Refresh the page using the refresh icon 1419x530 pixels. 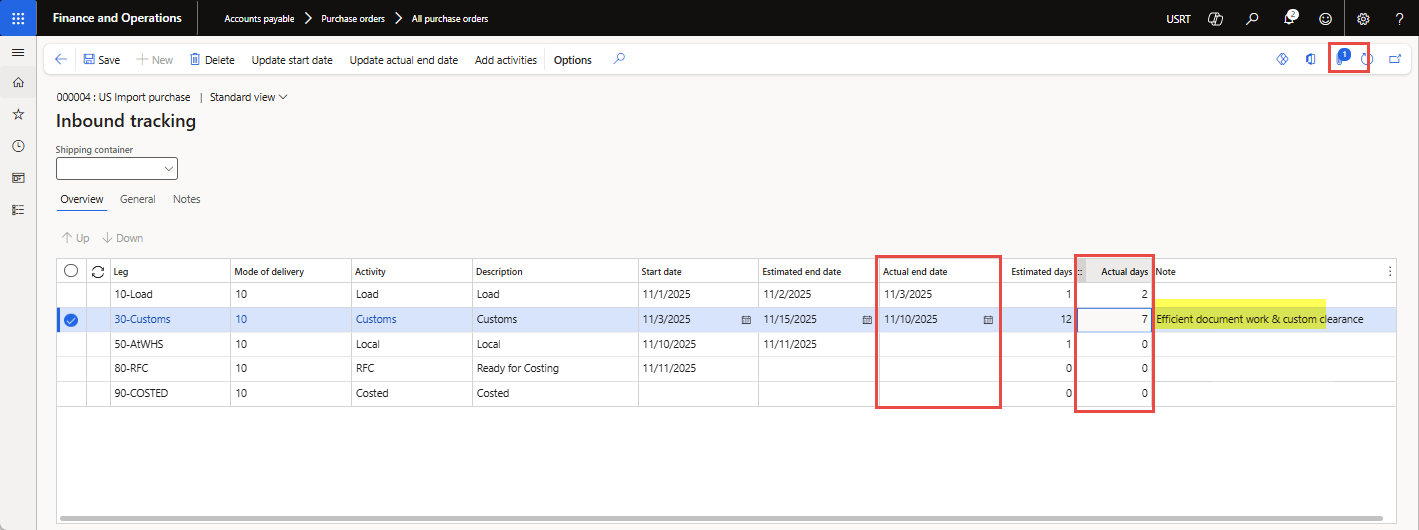click(1367, 60)
